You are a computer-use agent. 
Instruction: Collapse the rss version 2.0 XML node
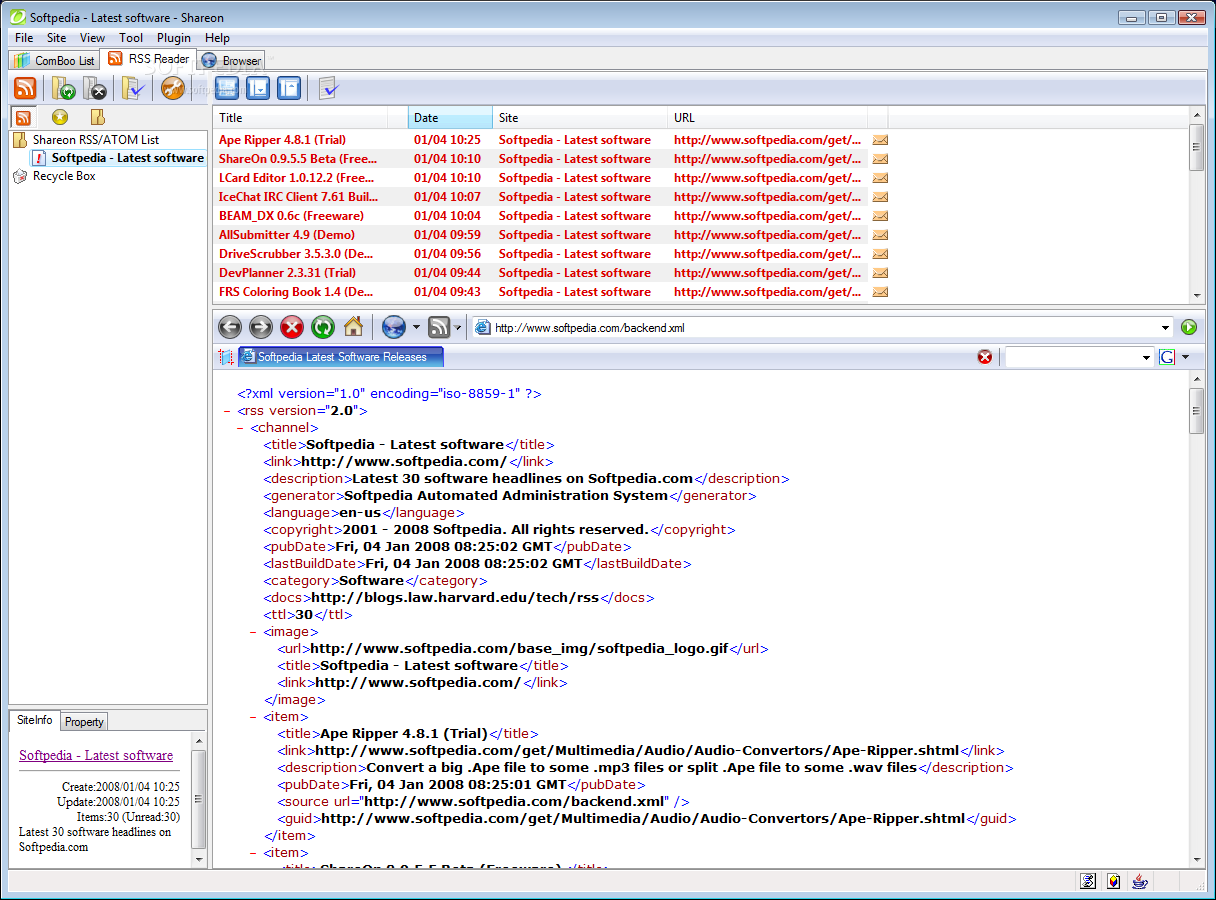pos(228,411)
